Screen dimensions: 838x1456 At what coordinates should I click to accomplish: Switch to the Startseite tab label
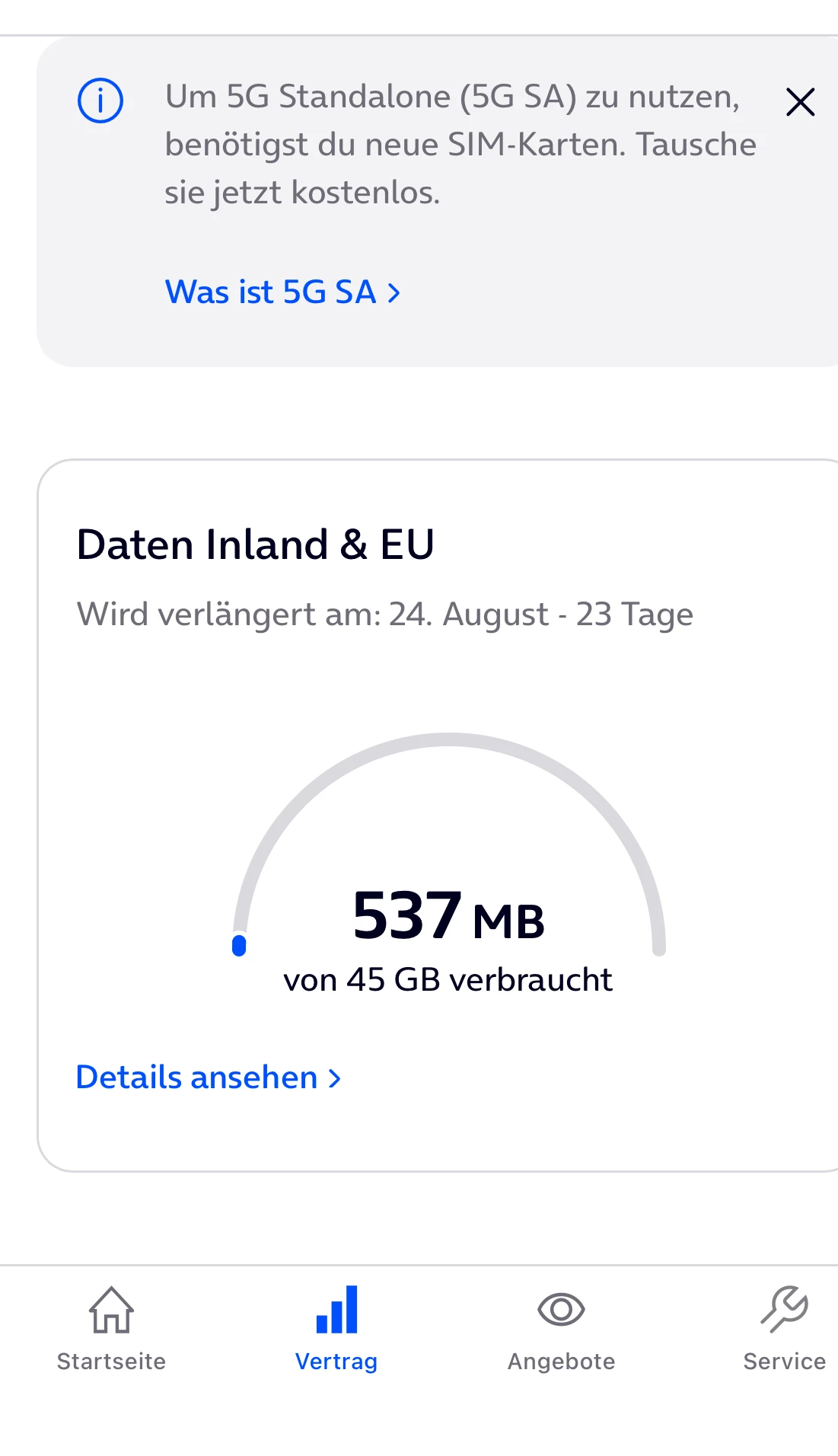111,1362
